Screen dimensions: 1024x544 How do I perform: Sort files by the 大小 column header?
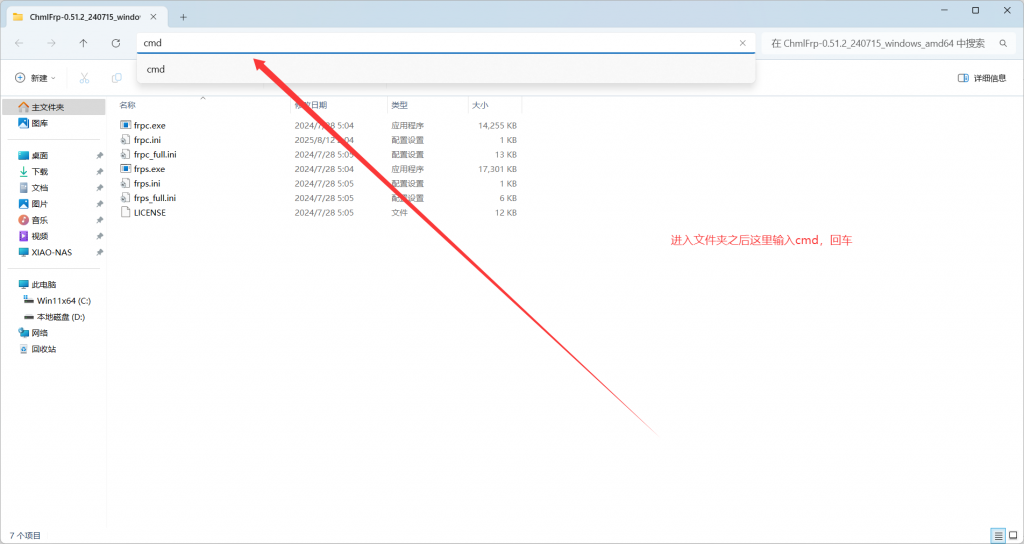tap(479, 105)
